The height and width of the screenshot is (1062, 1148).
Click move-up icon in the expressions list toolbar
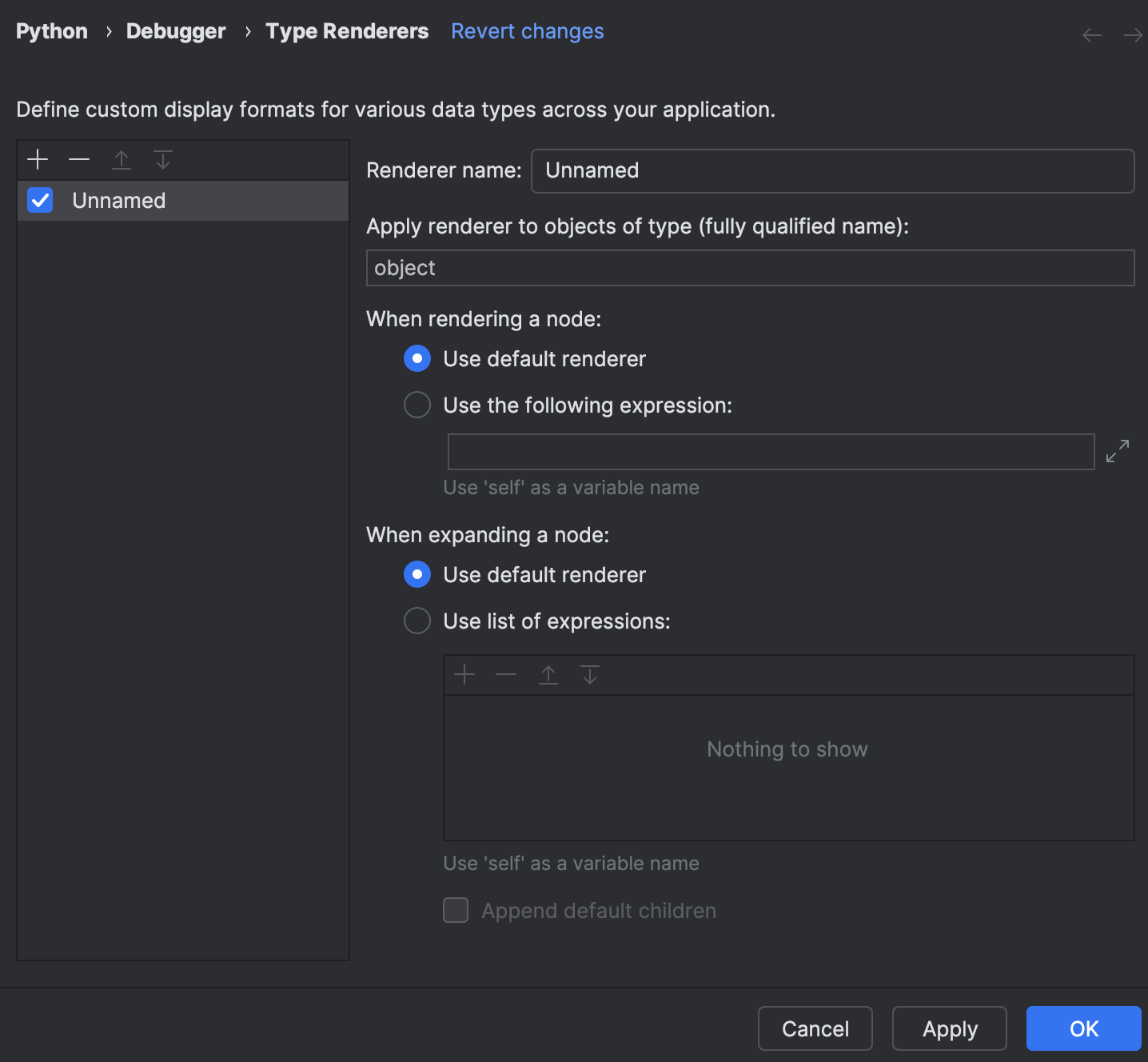point(548,675)
